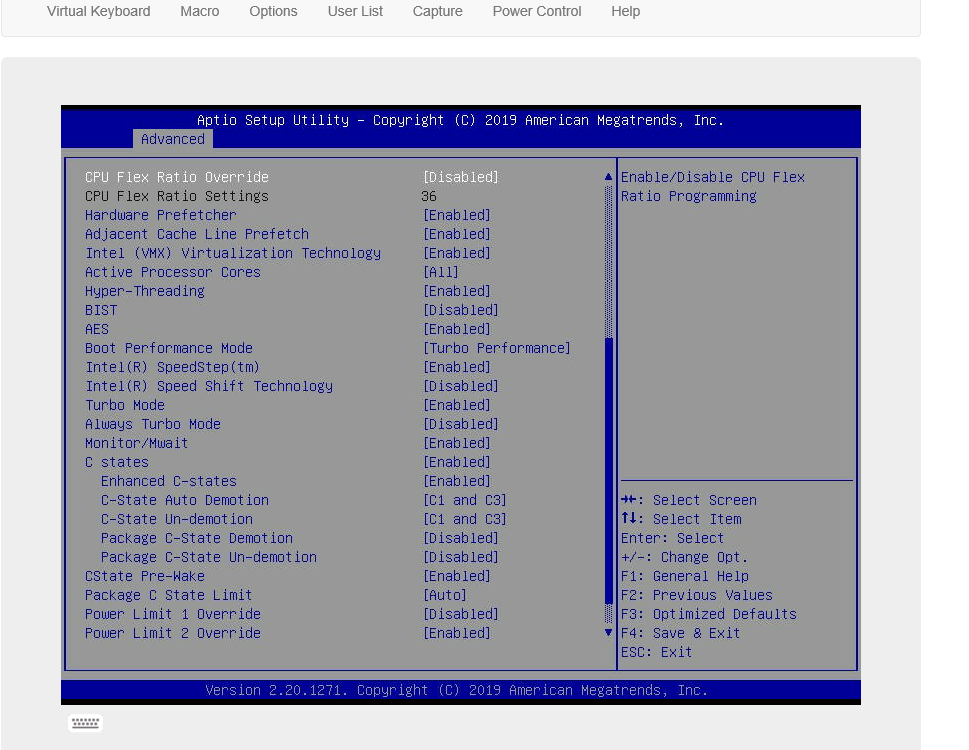Open Package C State Limit [Auto] value
Screen dimensions: 969x750
[x=445, y=595]
